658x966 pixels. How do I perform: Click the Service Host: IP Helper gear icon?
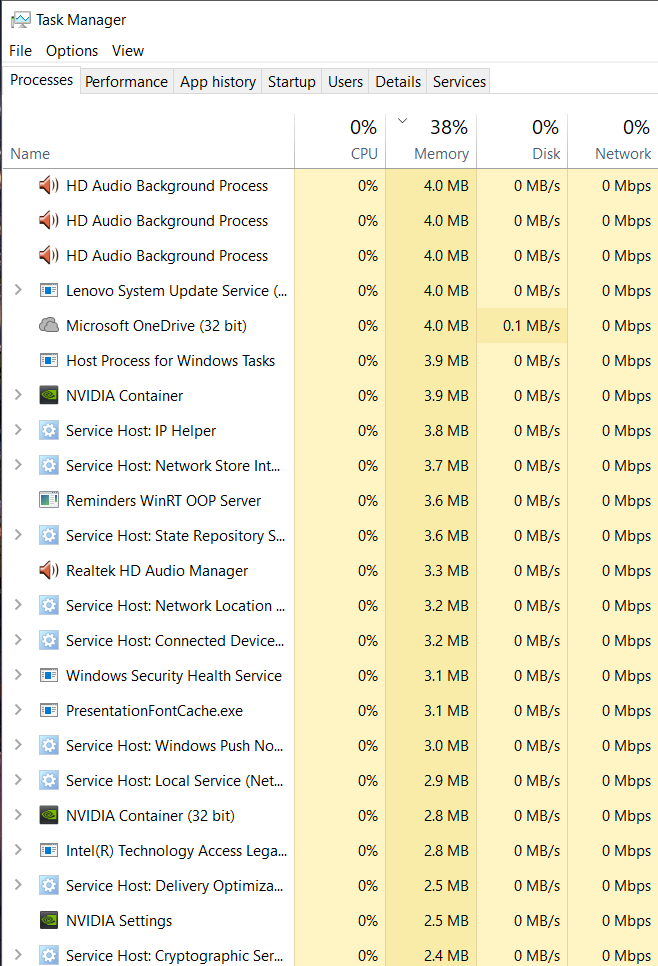[x=49, y=431]
